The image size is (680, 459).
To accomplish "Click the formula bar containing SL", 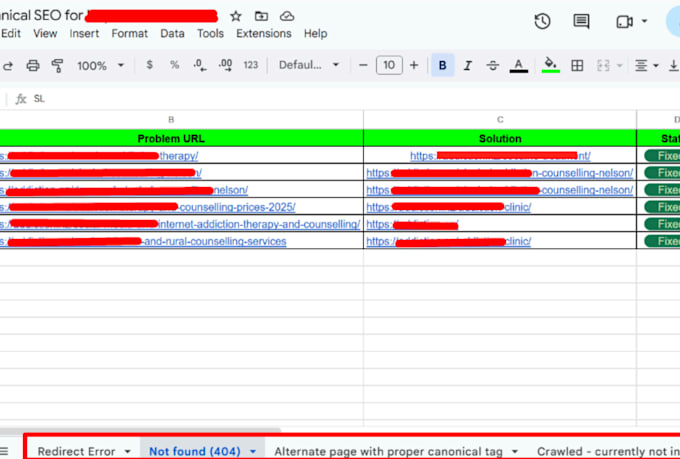I will pyautogui.click(x=356, y=99).
